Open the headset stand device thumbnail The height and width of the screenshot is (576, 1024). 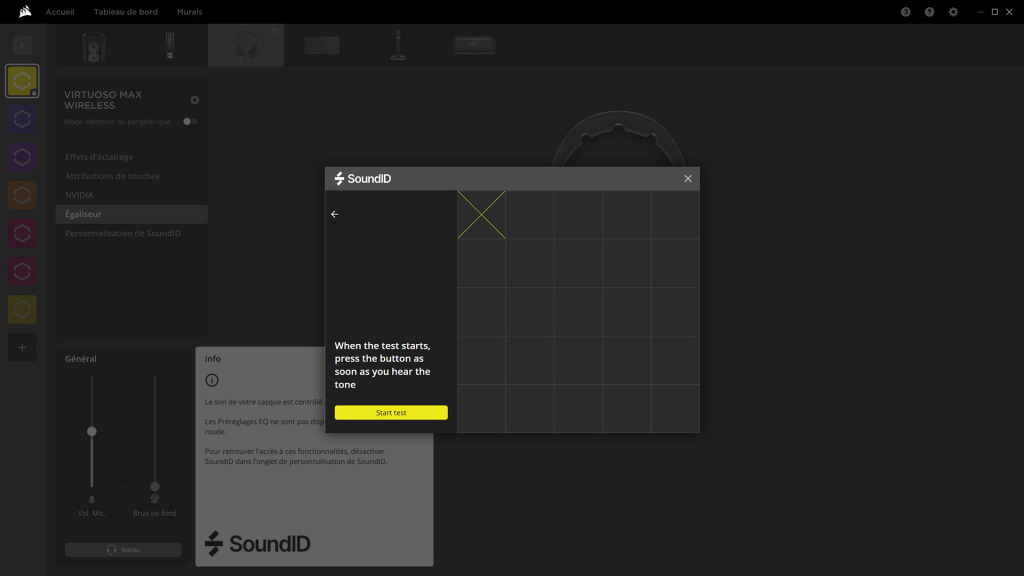click(398, 46)
